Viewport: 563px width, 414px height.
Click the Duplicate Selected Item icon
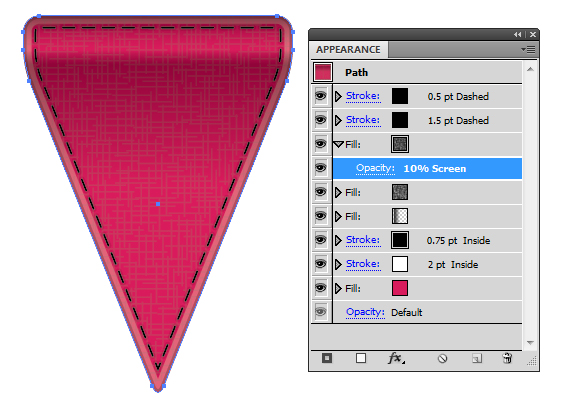click(x=477, y=358)
